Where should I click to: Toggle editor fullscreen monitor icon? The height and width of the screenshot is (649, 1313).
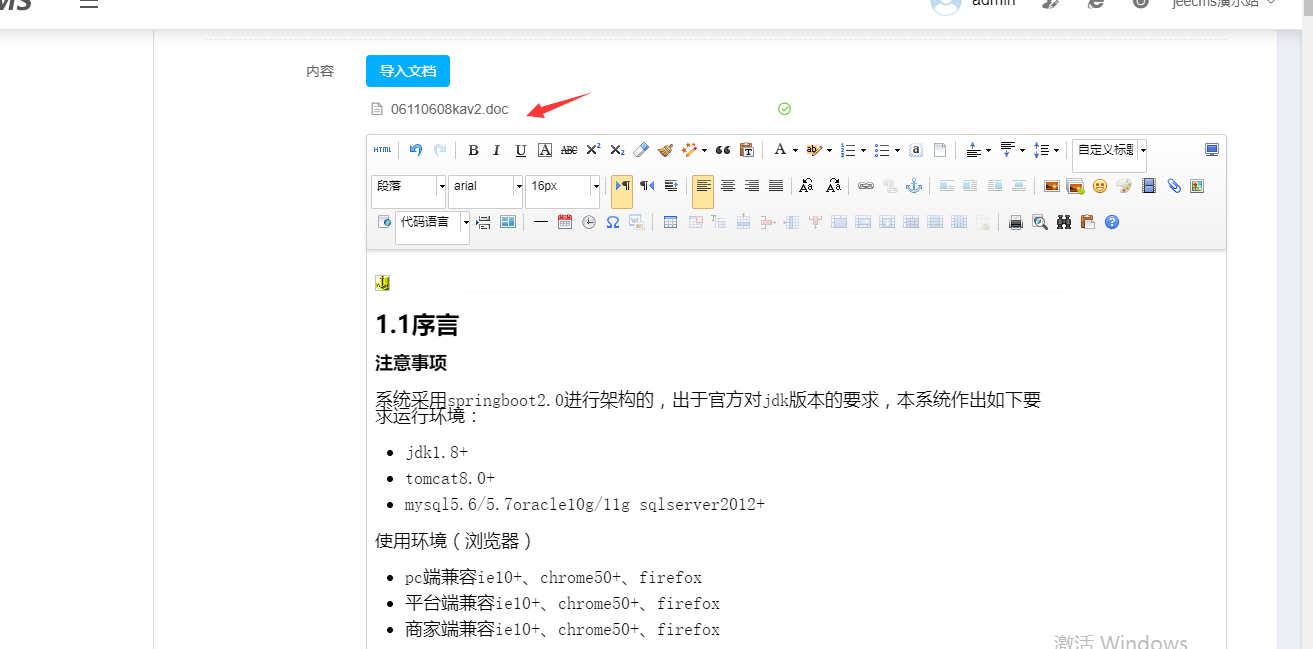pyautogui.click(x=1212, y=150)
